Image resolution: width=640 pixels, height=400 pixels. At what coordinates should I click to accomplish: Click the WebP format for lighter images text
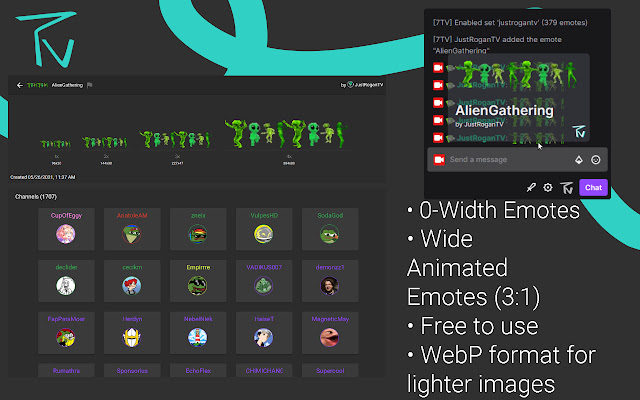pos(501,369)
